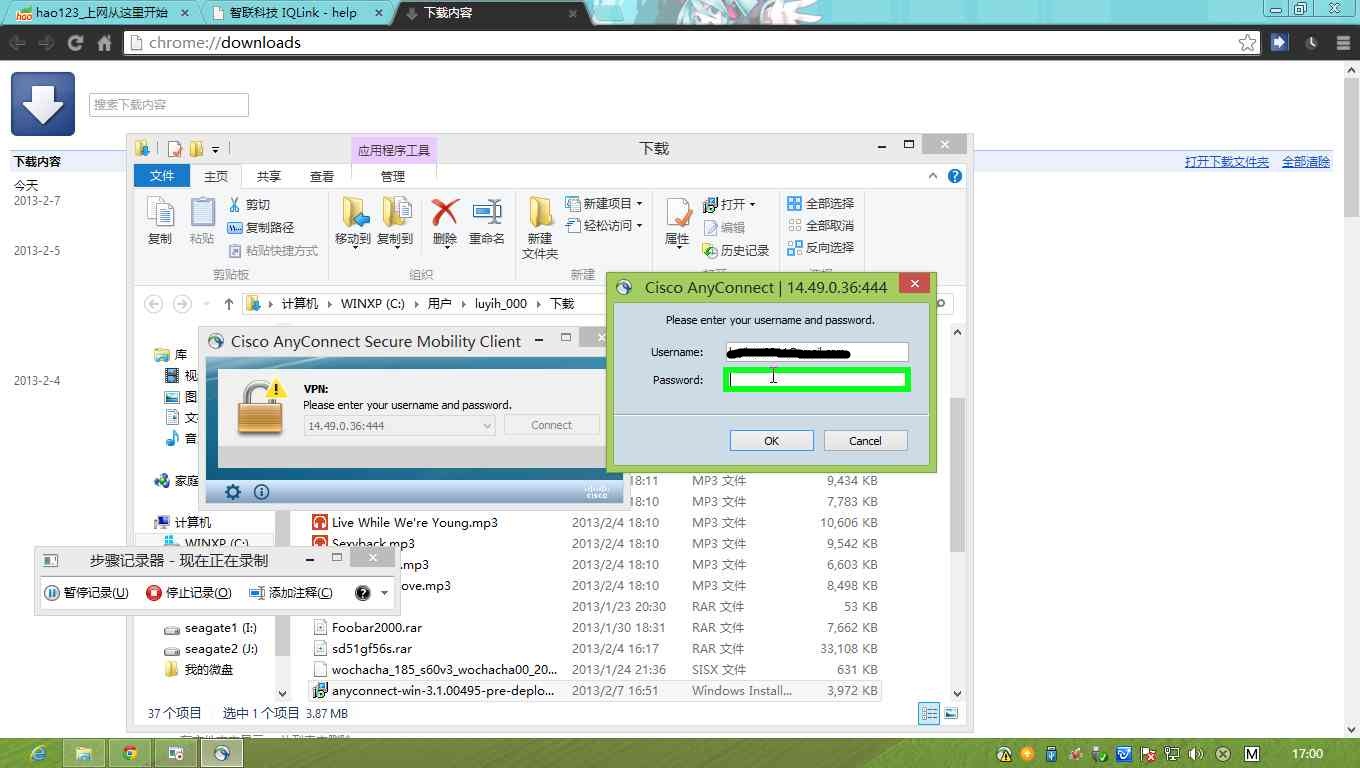Image resolution: width=1360 pixels, height=768 pixels.
Task: Stop the Steps Recorder recording
Action: (189, 592)
